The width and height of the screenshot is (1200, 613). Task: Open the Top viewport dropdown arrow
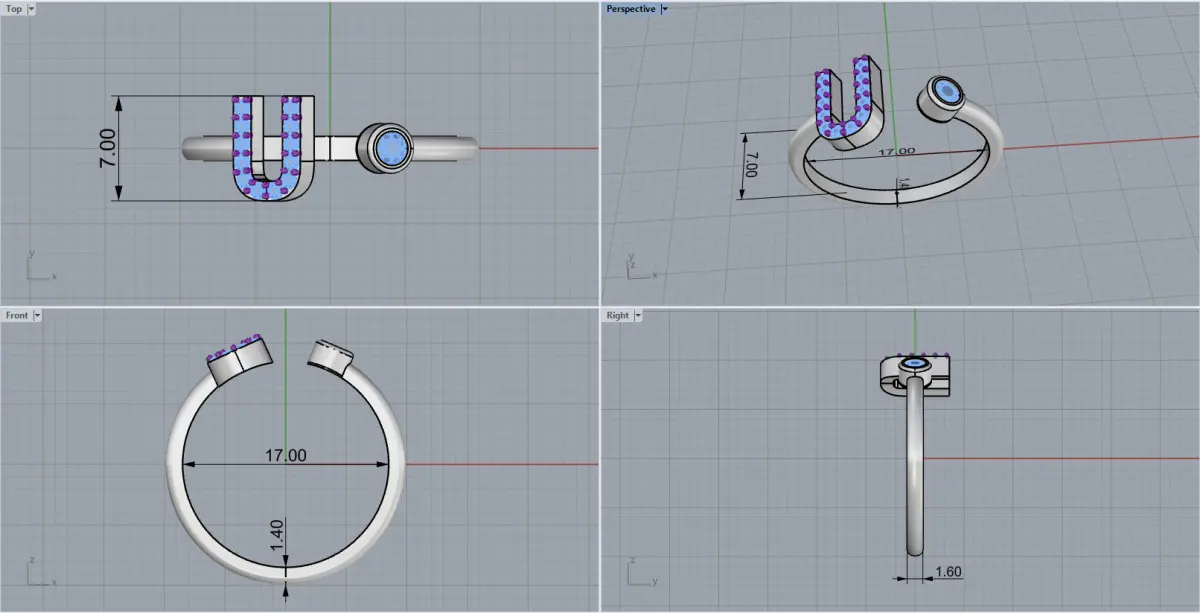(x=33, y=9)
